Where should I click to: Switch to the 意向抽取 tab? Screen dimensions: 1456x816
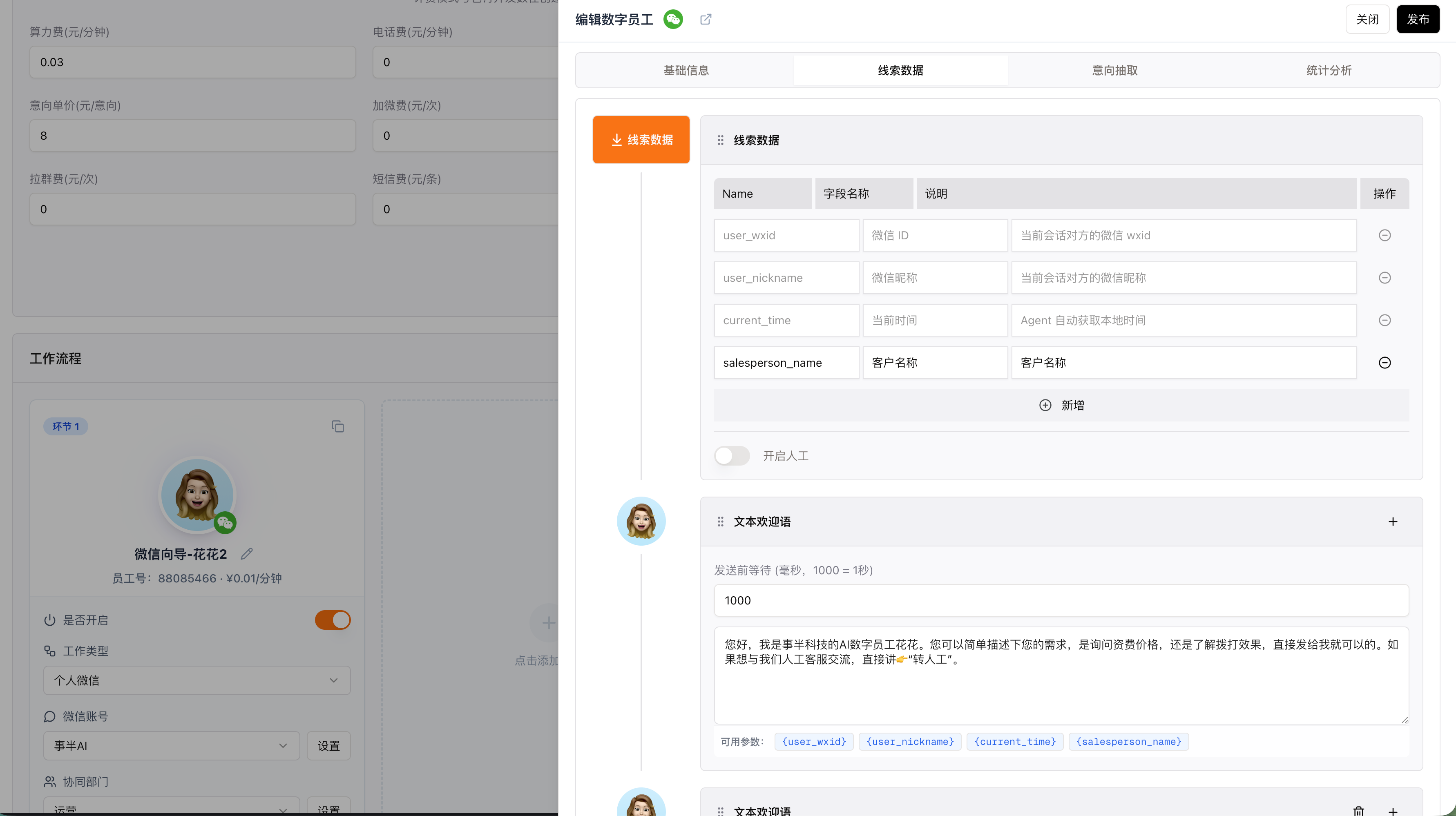(x=1114, y=70)
